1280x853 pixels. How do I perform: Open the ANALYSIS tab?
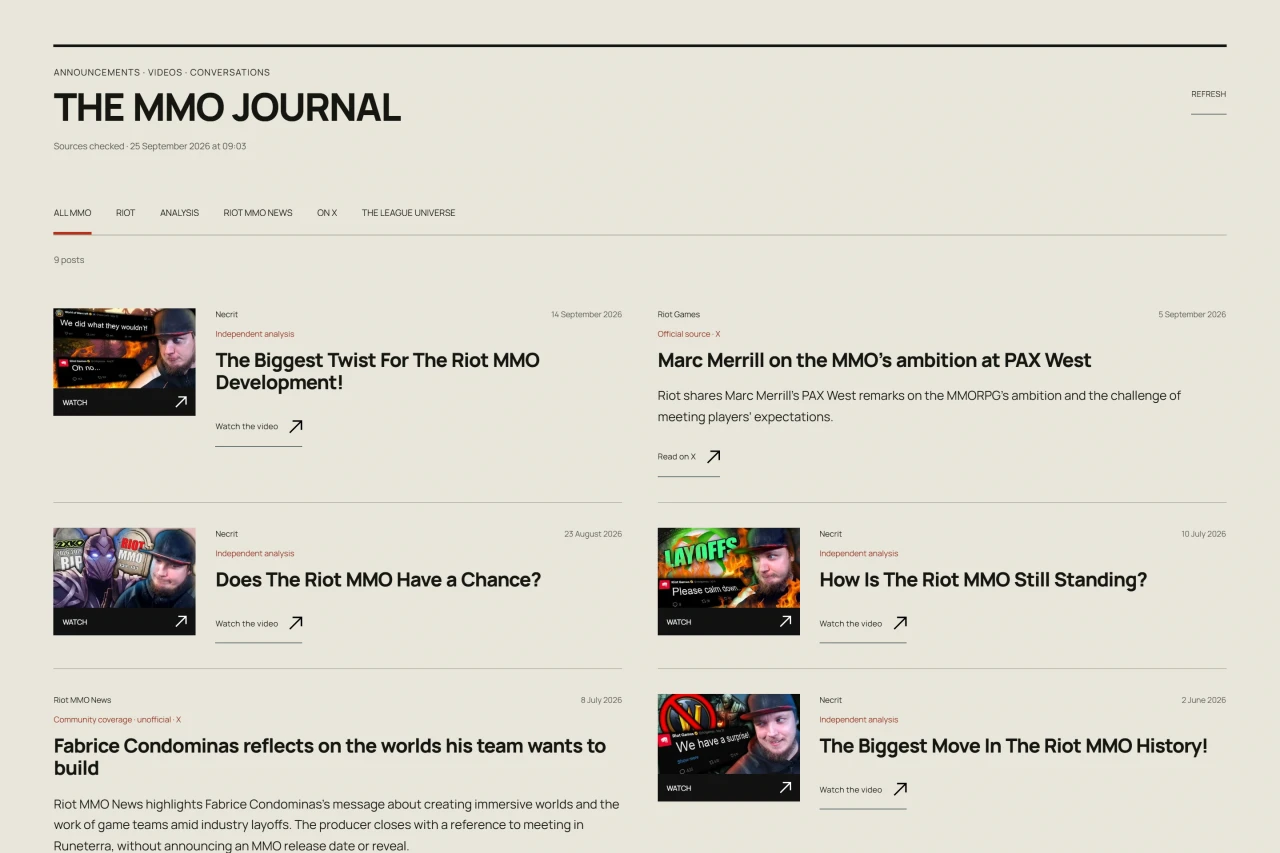(179, 213)
